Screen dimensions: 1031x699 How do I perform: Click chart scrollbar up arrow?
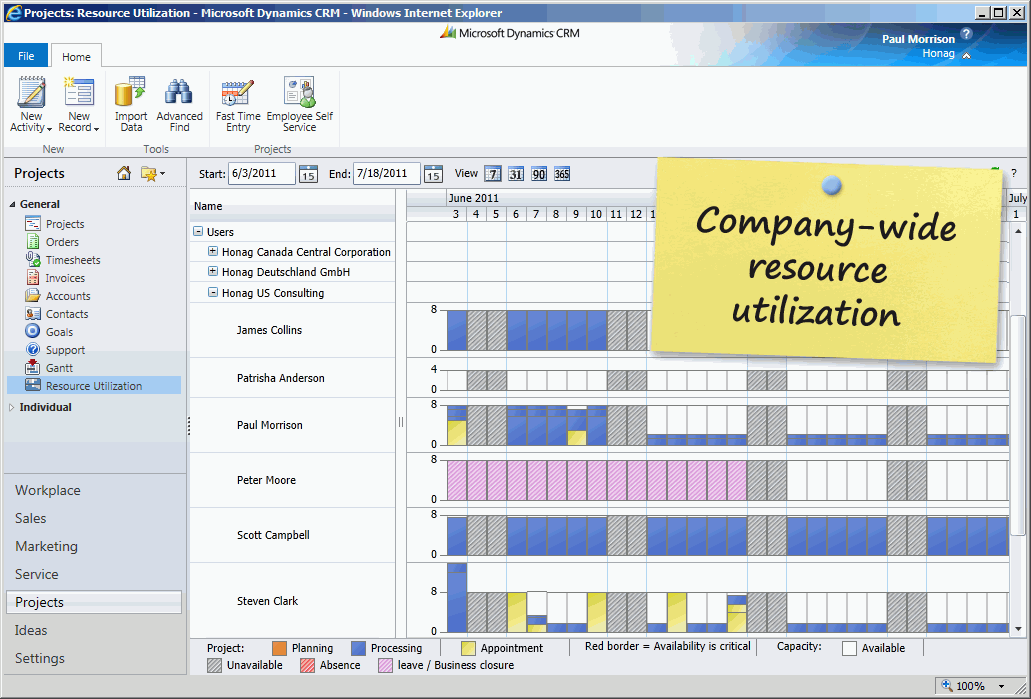1019,231
